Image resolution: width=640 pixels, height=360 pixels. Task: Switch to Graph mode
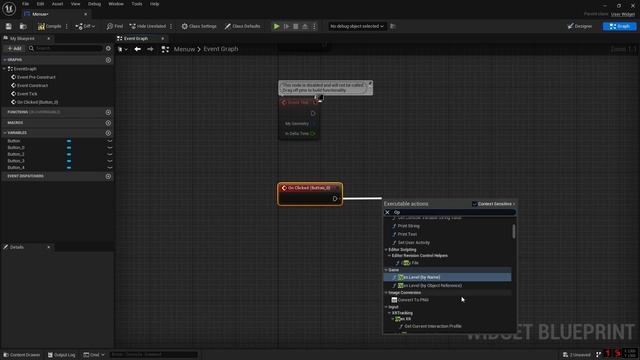(x=619, y=26)
